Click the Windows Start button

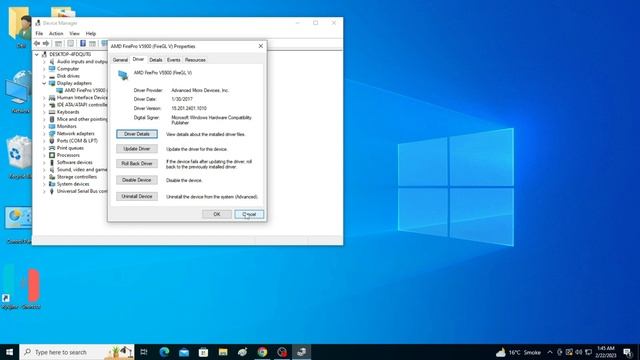point(9,352)
